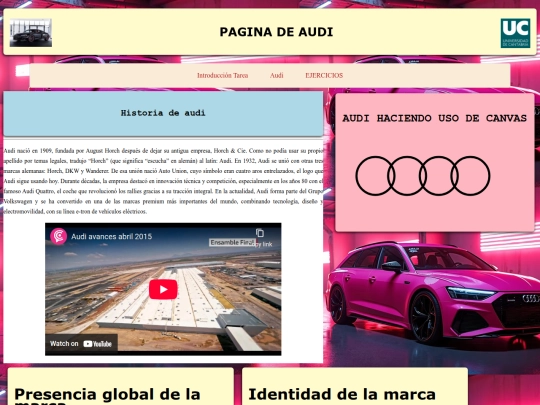Click the Identidad de la marca heading
The width and height of the screenshot is (540, 405).
pyautogui.click(x=342, y=394)
